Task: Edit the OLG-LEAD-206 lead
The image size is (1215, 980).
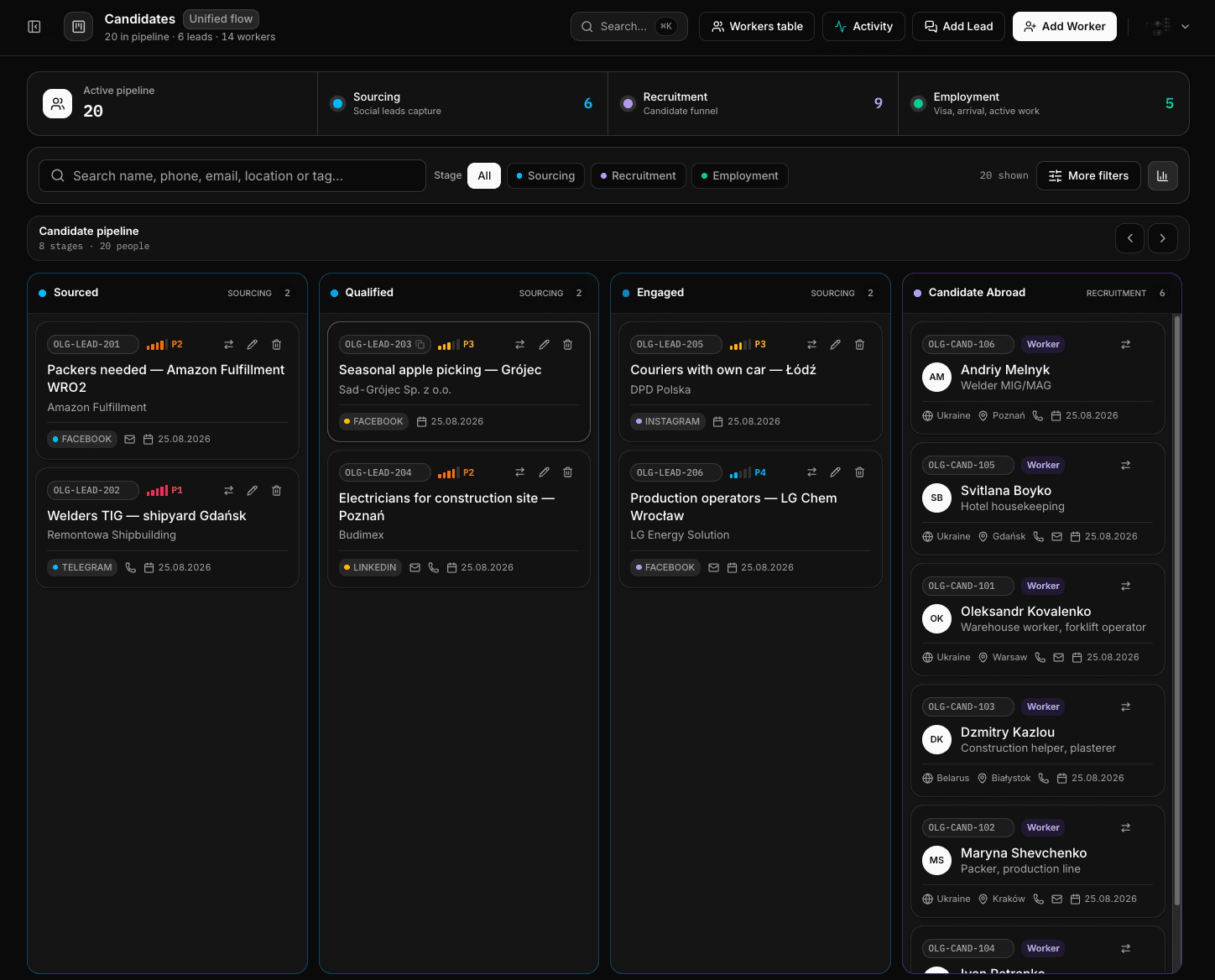Action: click(x=836, y=472)
